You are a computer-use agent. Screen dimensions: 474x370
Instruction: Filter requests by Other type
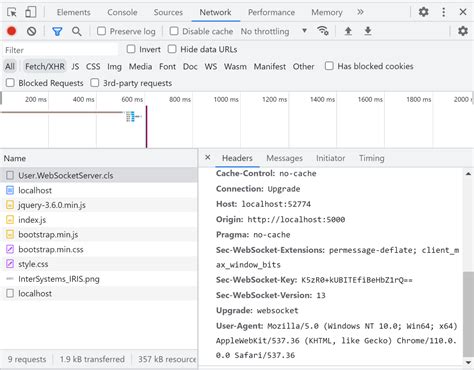click(303, 66)
